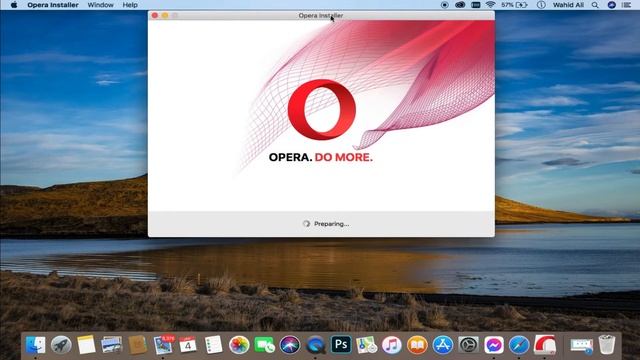Click the OPERA. DO MORE. slogan
Screen dimensions: 640x360
coord(321,157)
